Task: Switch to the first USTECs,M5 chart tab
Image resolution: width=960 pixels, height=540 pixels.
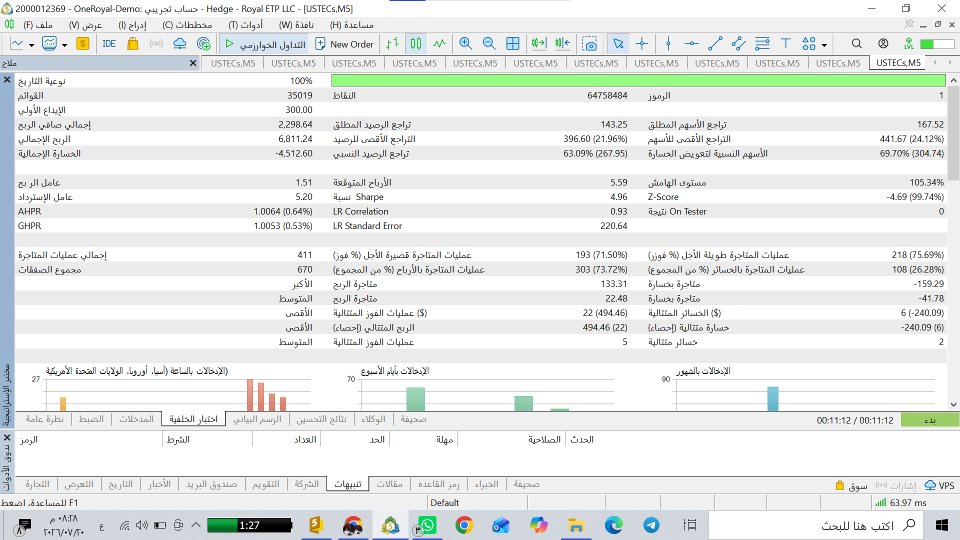Action: tap(233, 63)
